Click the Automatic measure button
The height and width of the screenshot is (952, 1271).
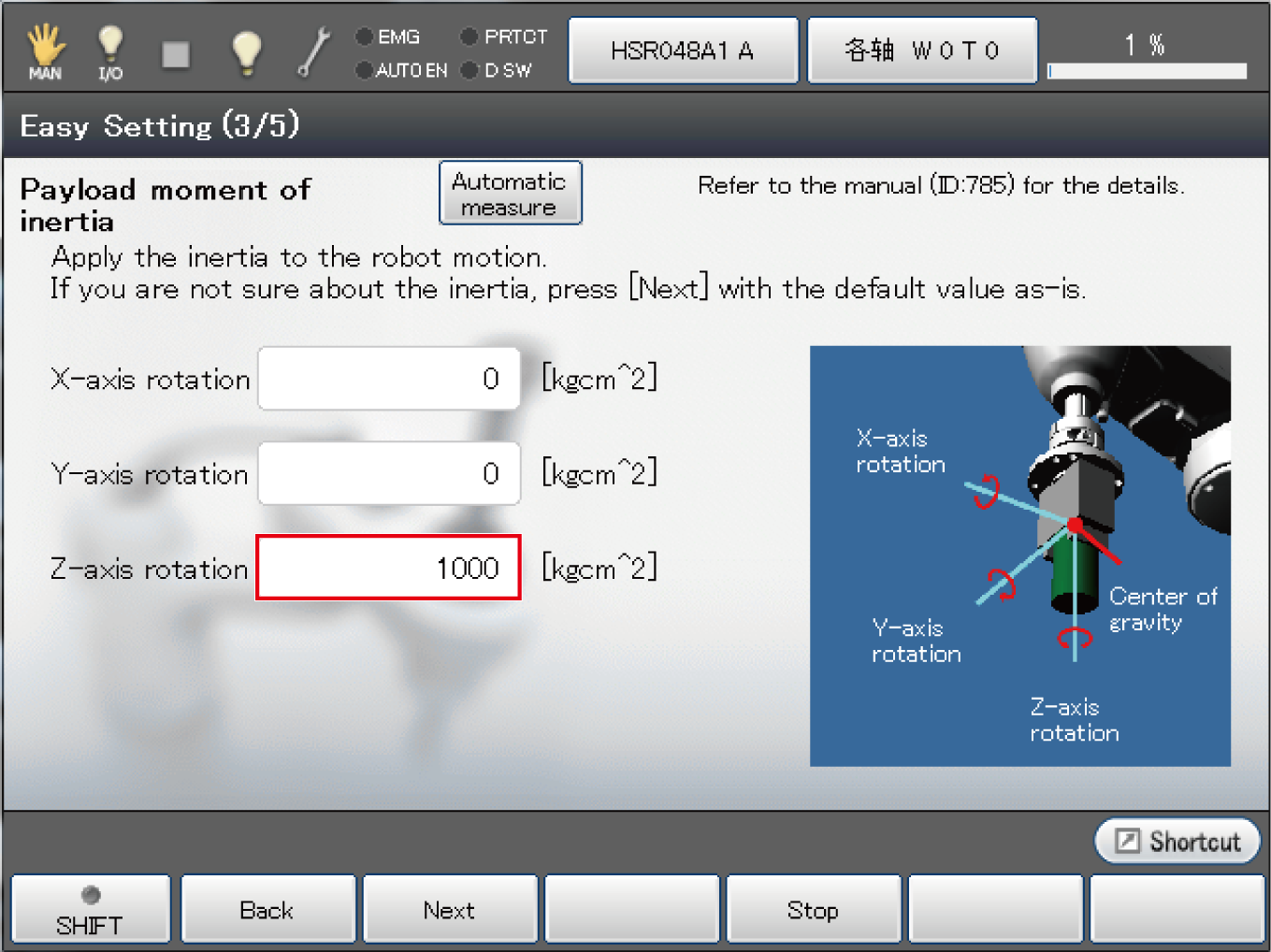pyautogui.click(x=510, y=194)
